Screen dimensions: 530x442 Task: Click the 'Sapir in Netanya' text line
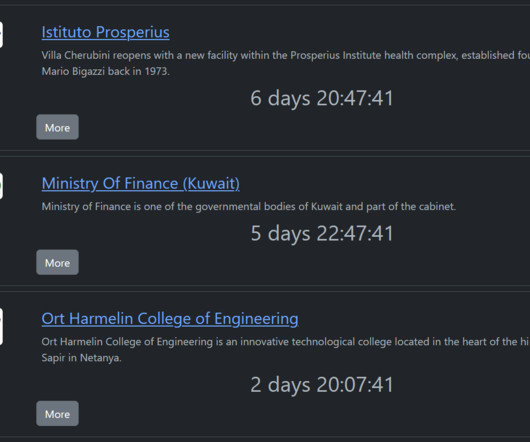pyautogui.click(x=81, y=358)
